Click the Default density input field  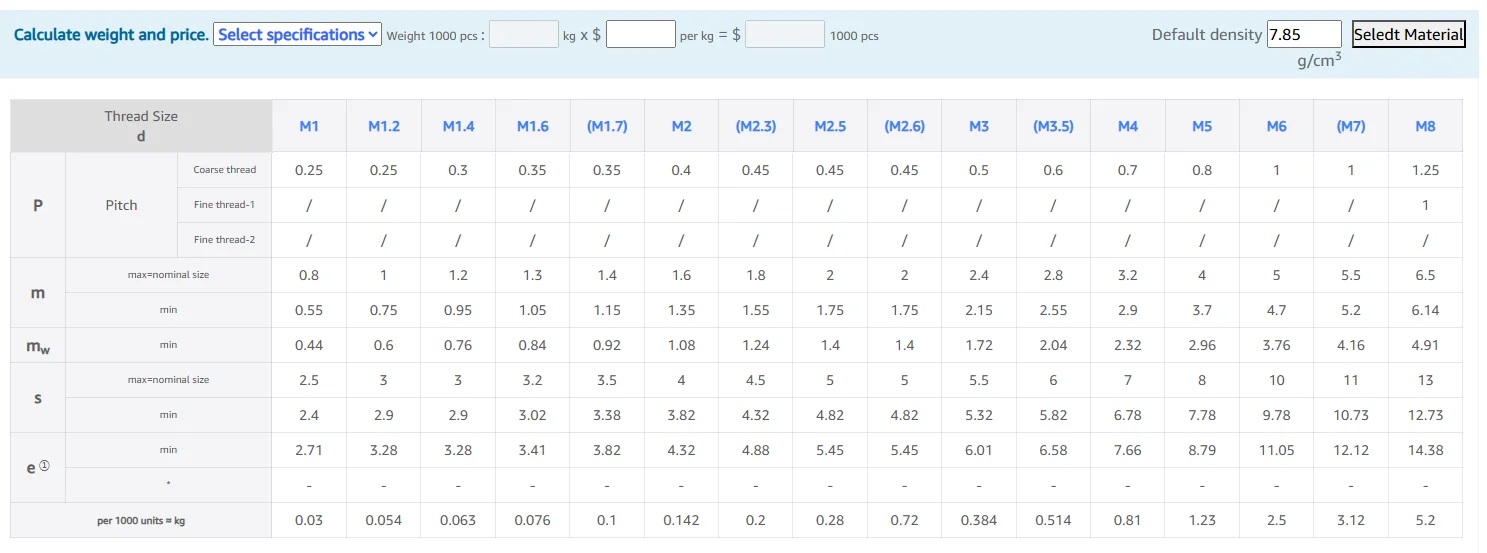point(1303,35)
